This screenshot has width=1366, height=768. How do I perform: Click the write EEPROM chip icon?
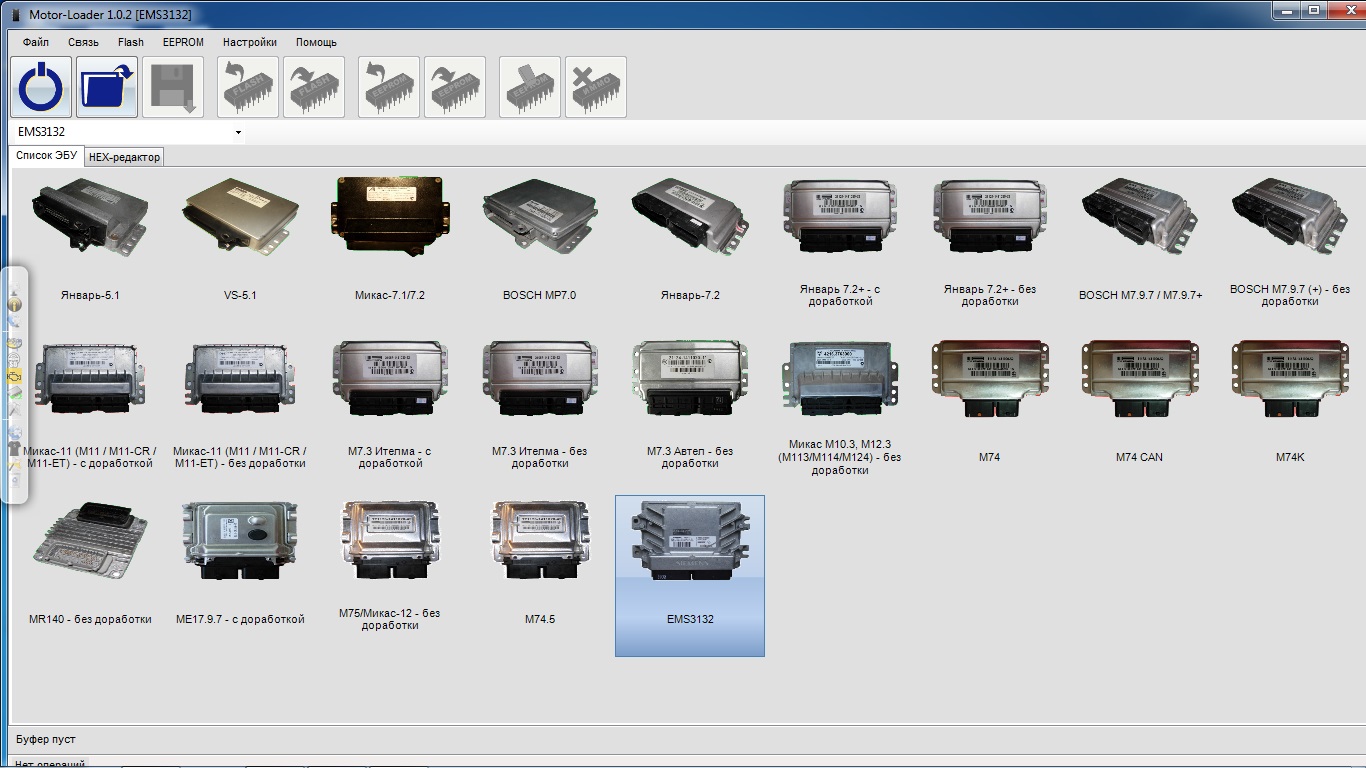[455, 87]
